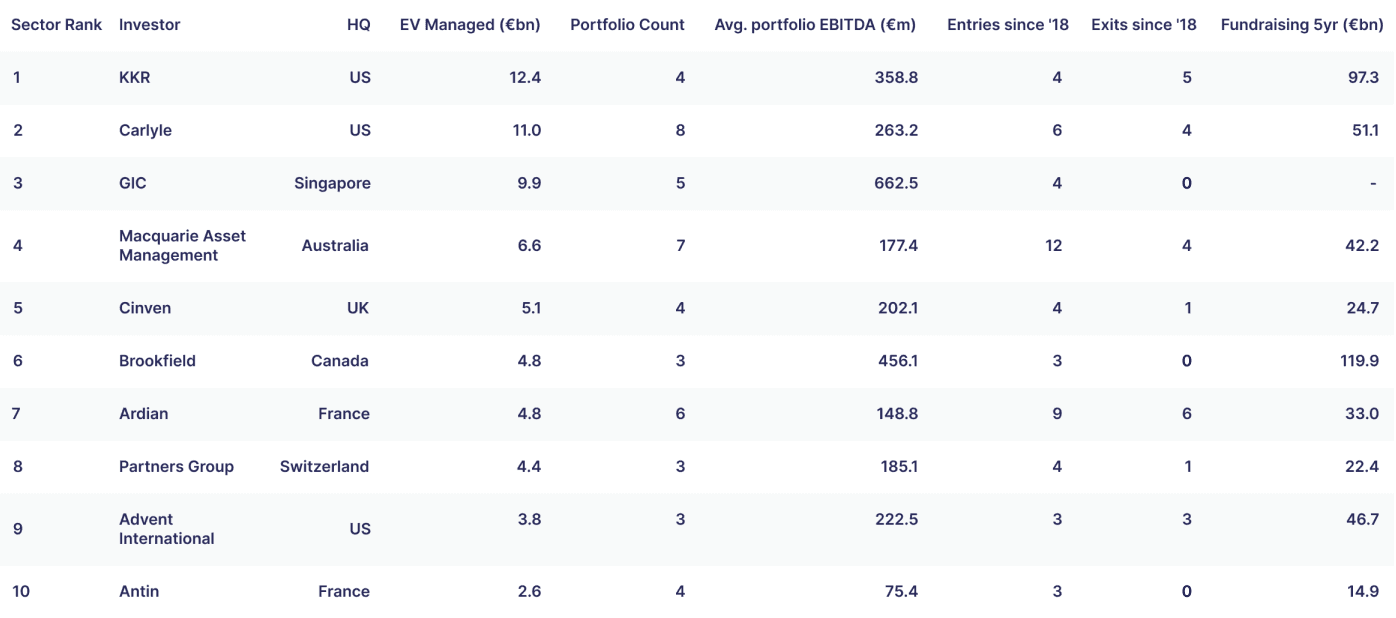Screen dimensions: 1396x618
Task: Click the Portfolio Count column header
Action: (x=627, y=25)
